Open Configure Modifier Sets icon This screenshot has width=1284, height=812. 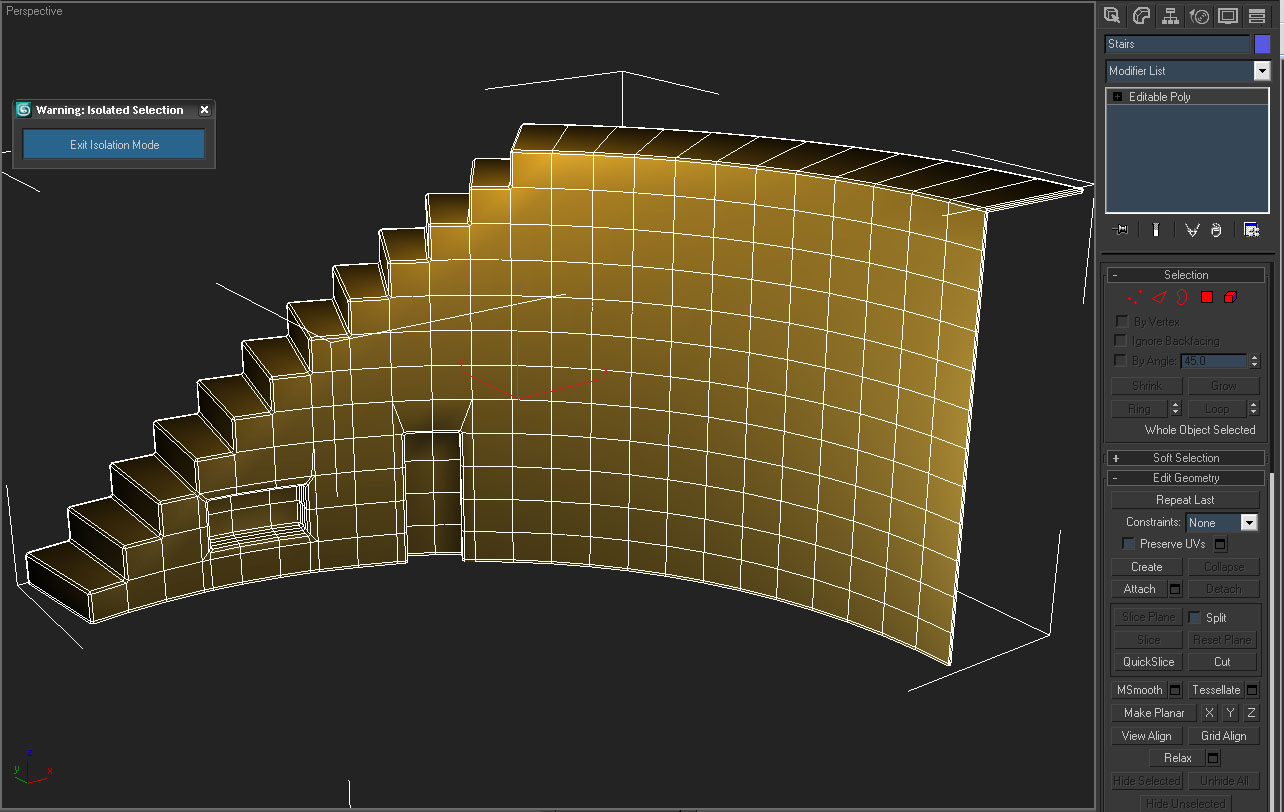click(1251, 229)
